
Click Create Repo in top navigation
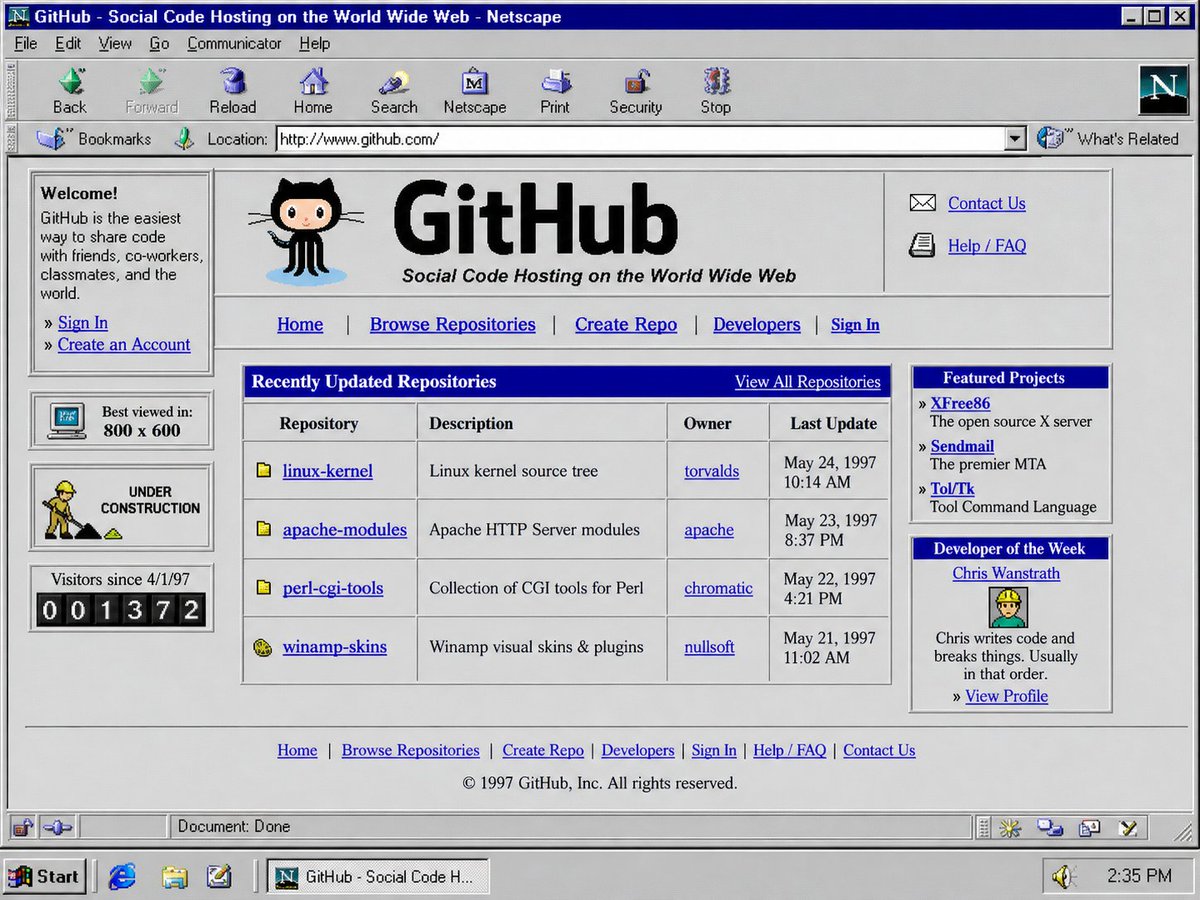pos(626,324)
